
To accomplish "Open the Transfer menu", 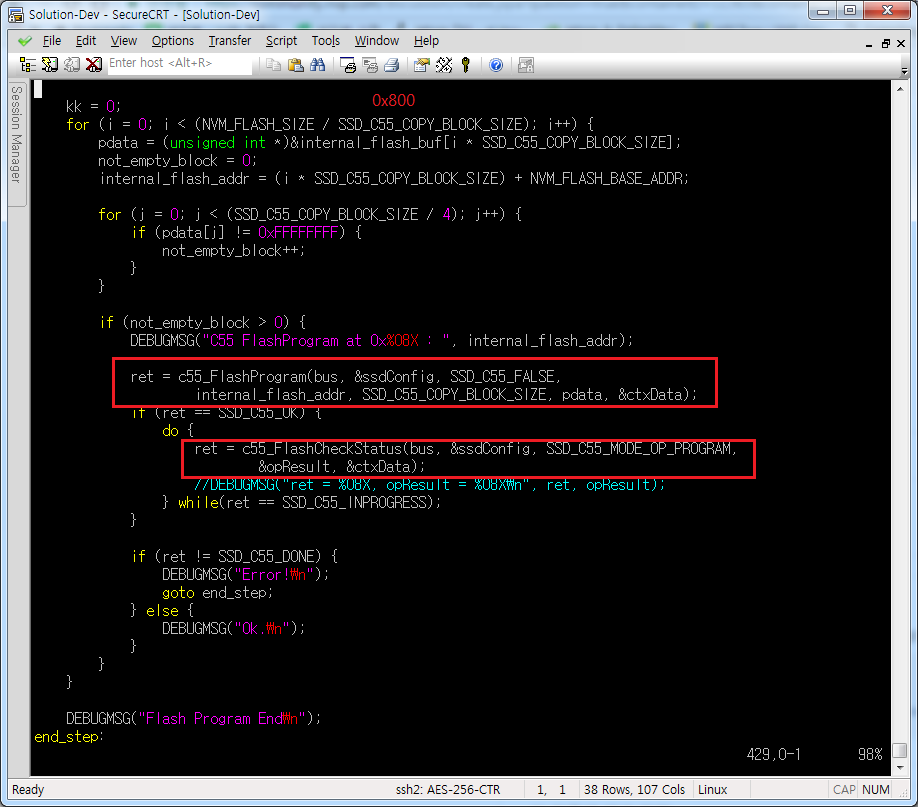I will tap(229, 41).
